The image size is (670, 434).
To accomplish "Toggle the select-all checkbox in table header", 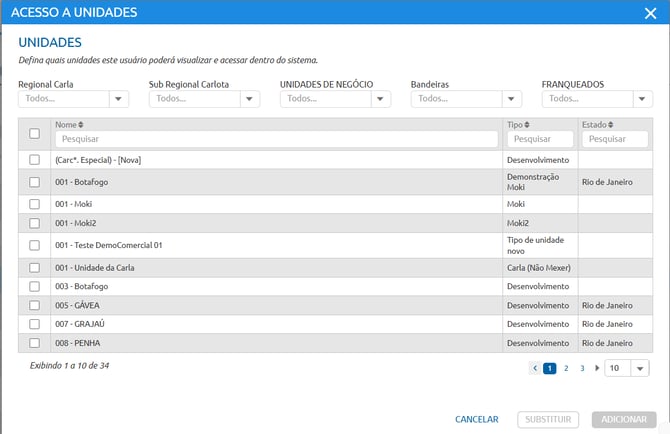I will (x=35, y=133).
